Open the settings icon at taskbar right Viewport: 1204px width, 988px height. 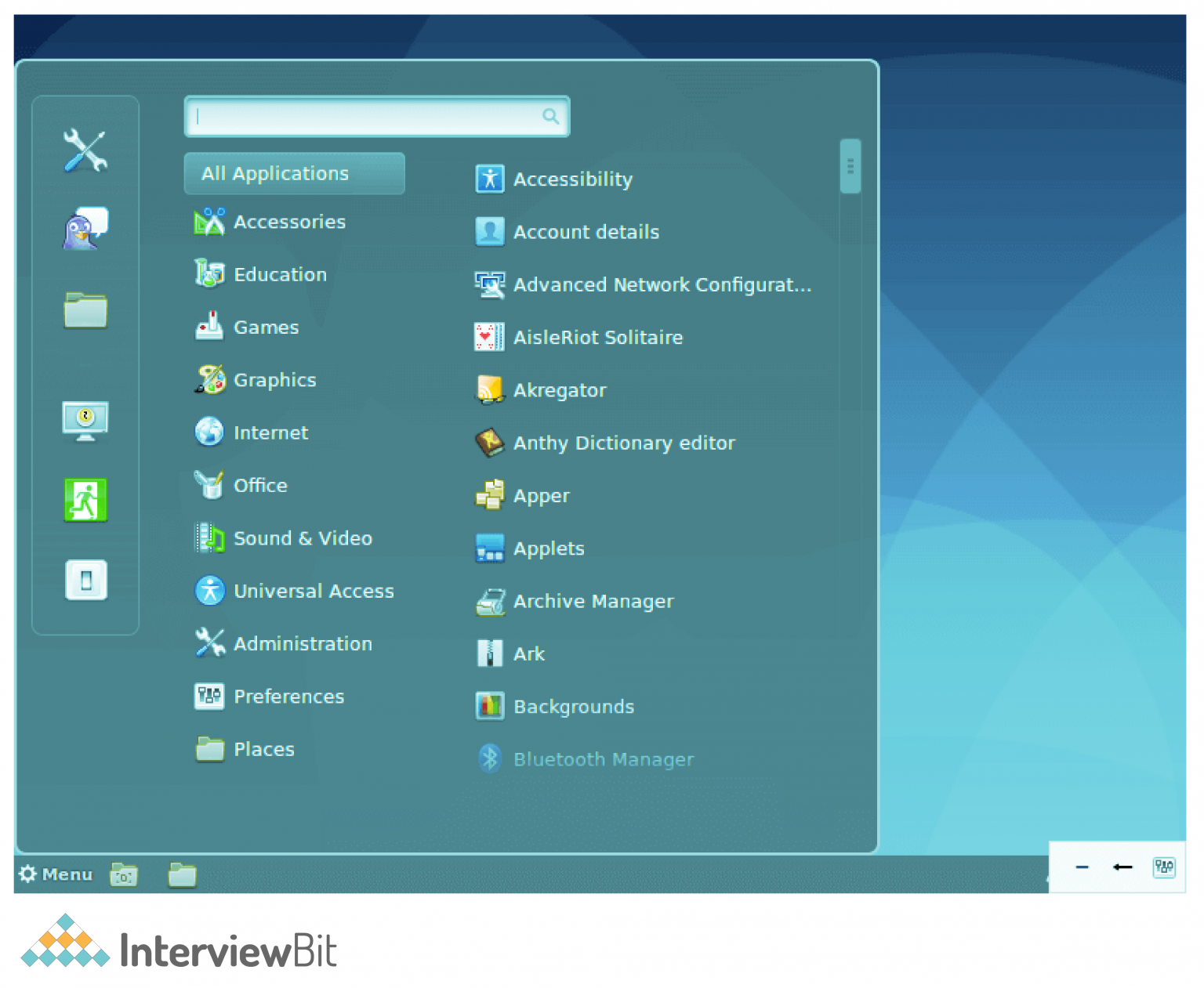(1165, 867)
